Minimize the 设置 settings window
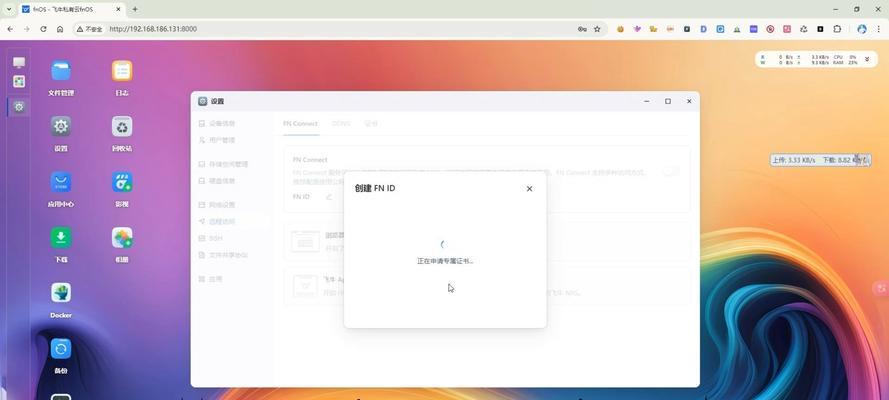Image resolution: width=889 pixels, height=400 pixels. [x=647, y=101]
